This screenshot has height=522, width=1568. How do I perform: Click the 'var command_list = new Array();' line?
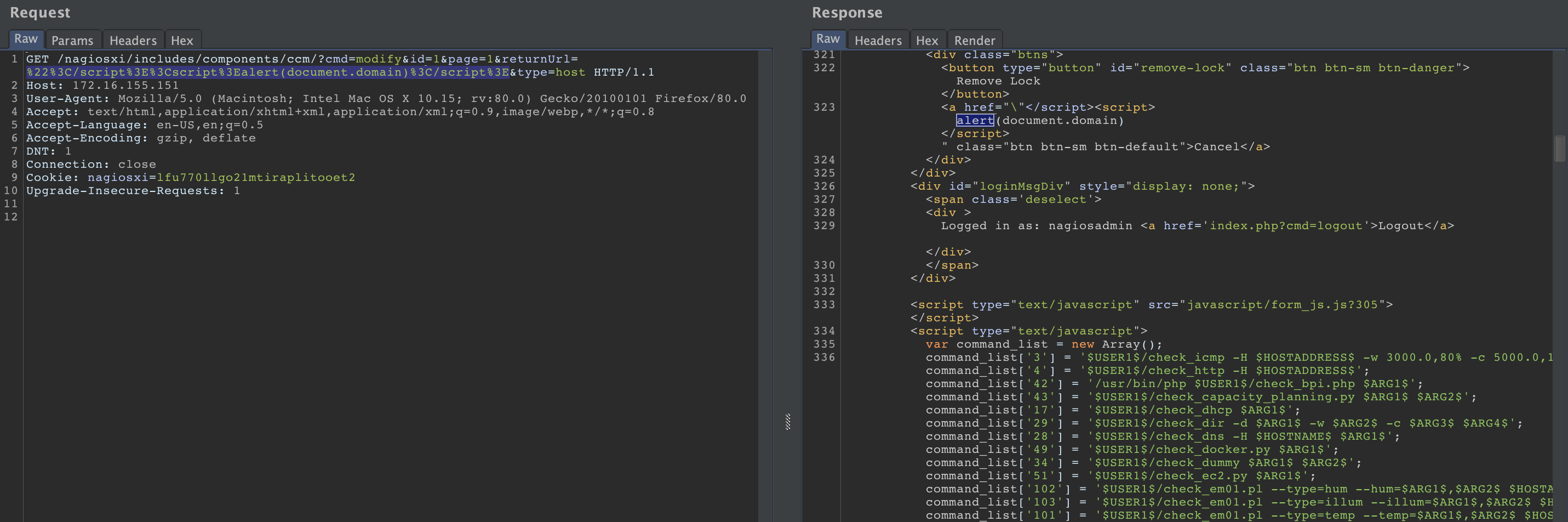(1044, 345)
